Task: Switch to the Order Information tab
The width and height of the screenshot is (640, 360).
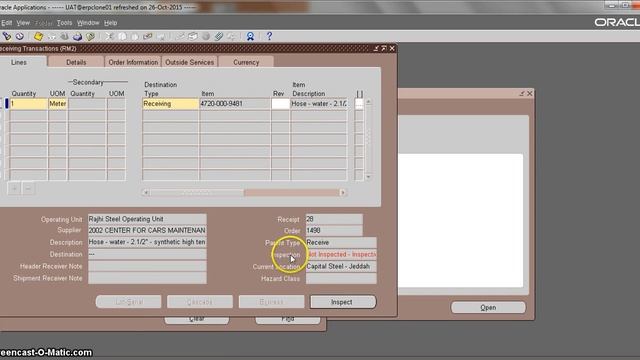Action: 133,62
